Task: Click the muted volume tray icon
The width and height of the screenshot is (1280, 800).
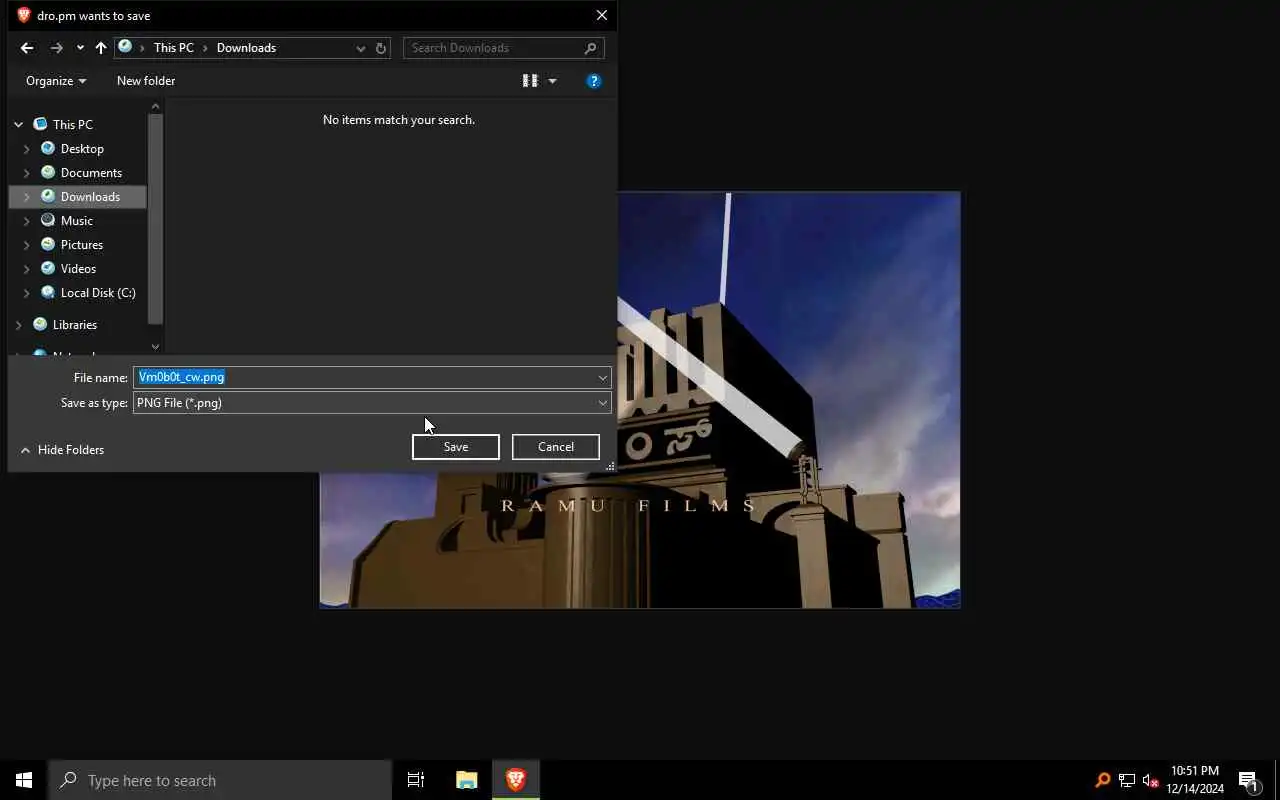Action: point(1151,780)
